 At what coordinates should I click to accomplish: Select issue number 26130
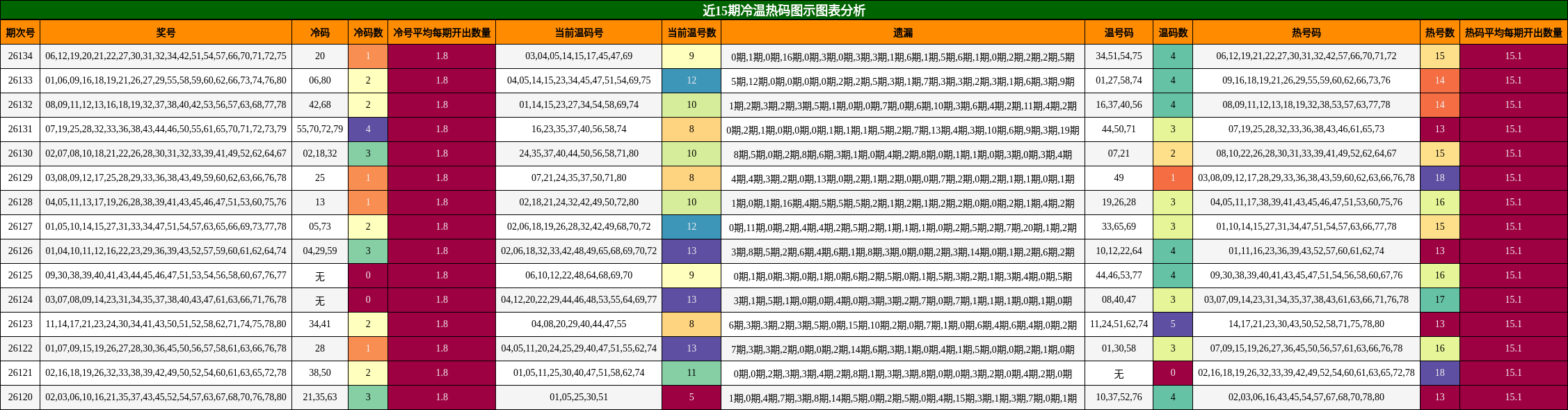point(20,154)
